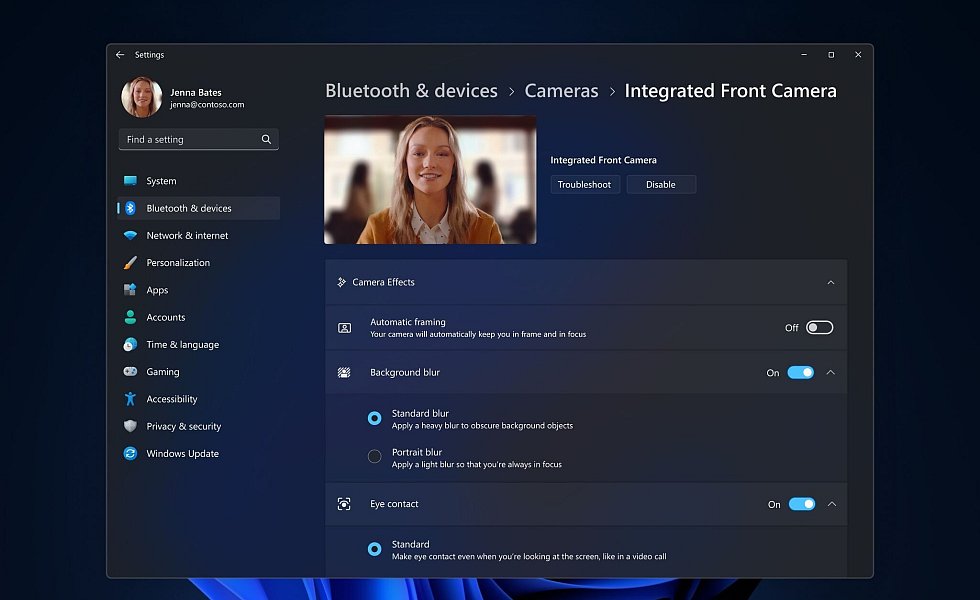Click the Windows Update refresh icon

click(x=130, y=453)
